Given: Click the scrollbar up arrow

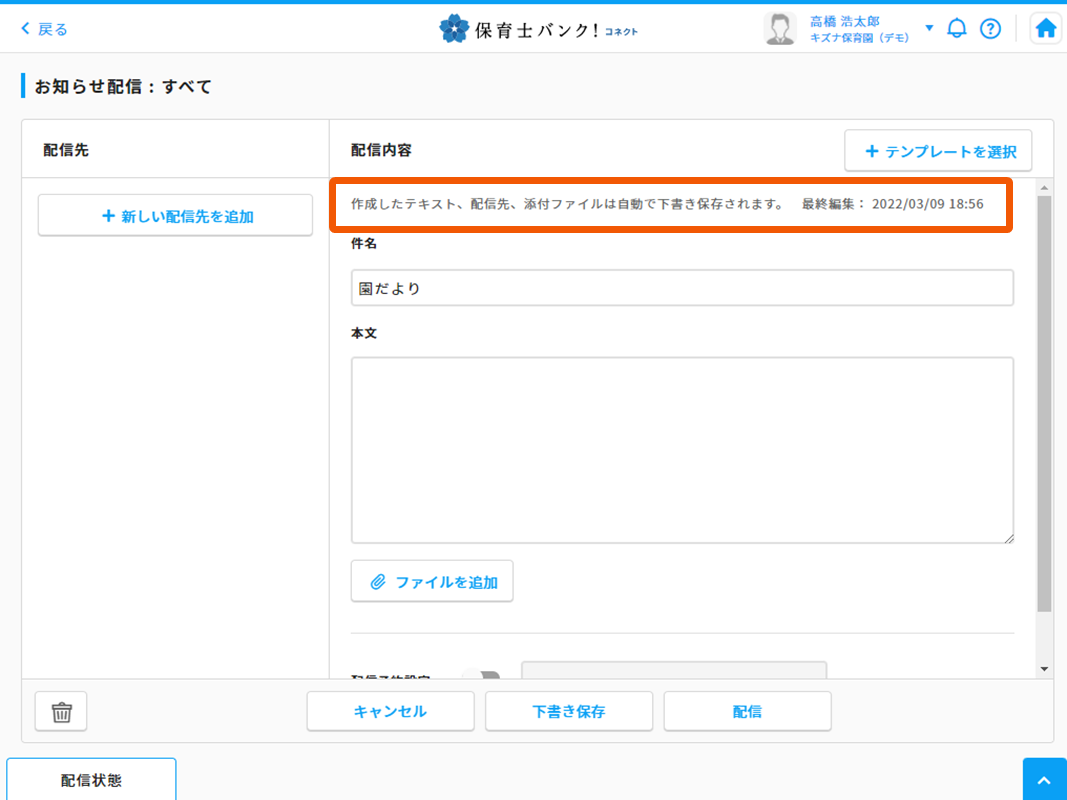Looking at the screenshot, I should pos(1044,188).
